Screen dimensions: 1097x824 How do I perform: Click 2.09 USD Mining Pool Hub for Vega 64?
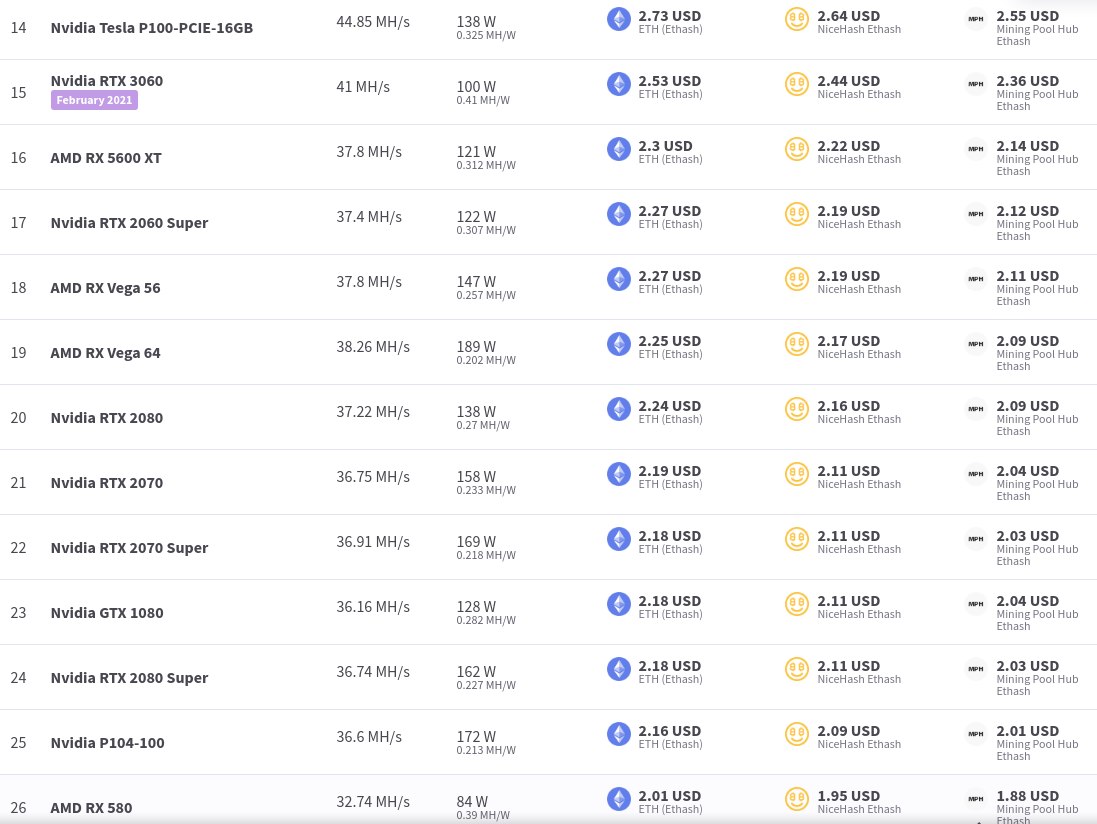pos(1027,341)
